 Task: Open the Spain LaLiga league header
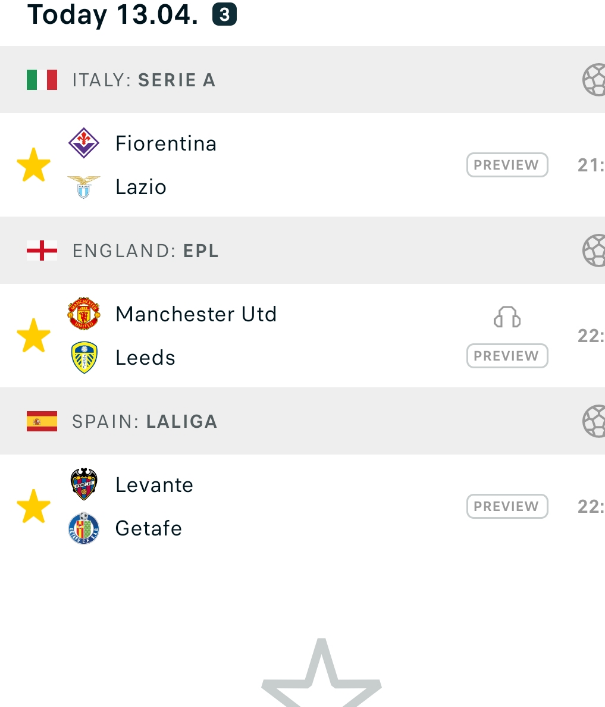point(302,421)
